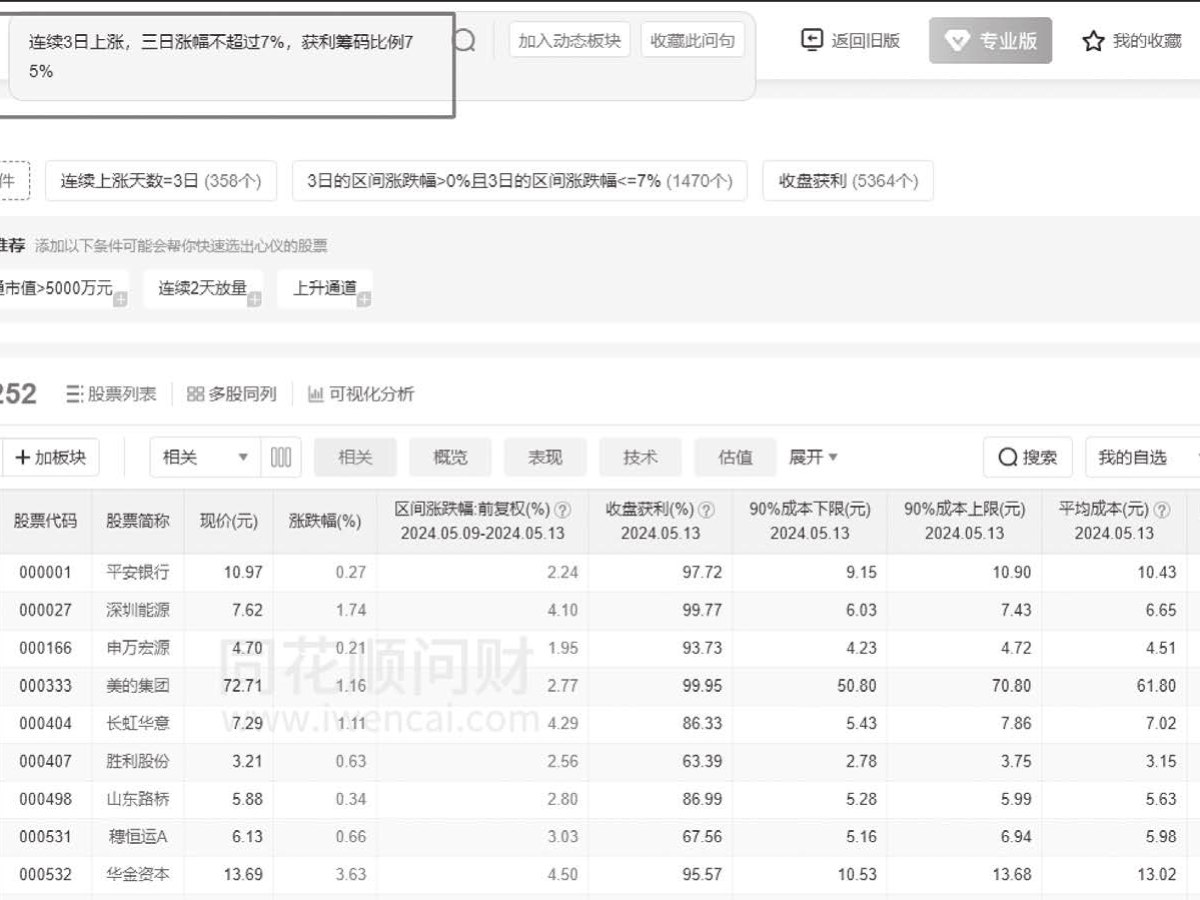This screenshot has height=900, width=1200.
Task: Open stock 美的集团
Action: click(138, 686)
